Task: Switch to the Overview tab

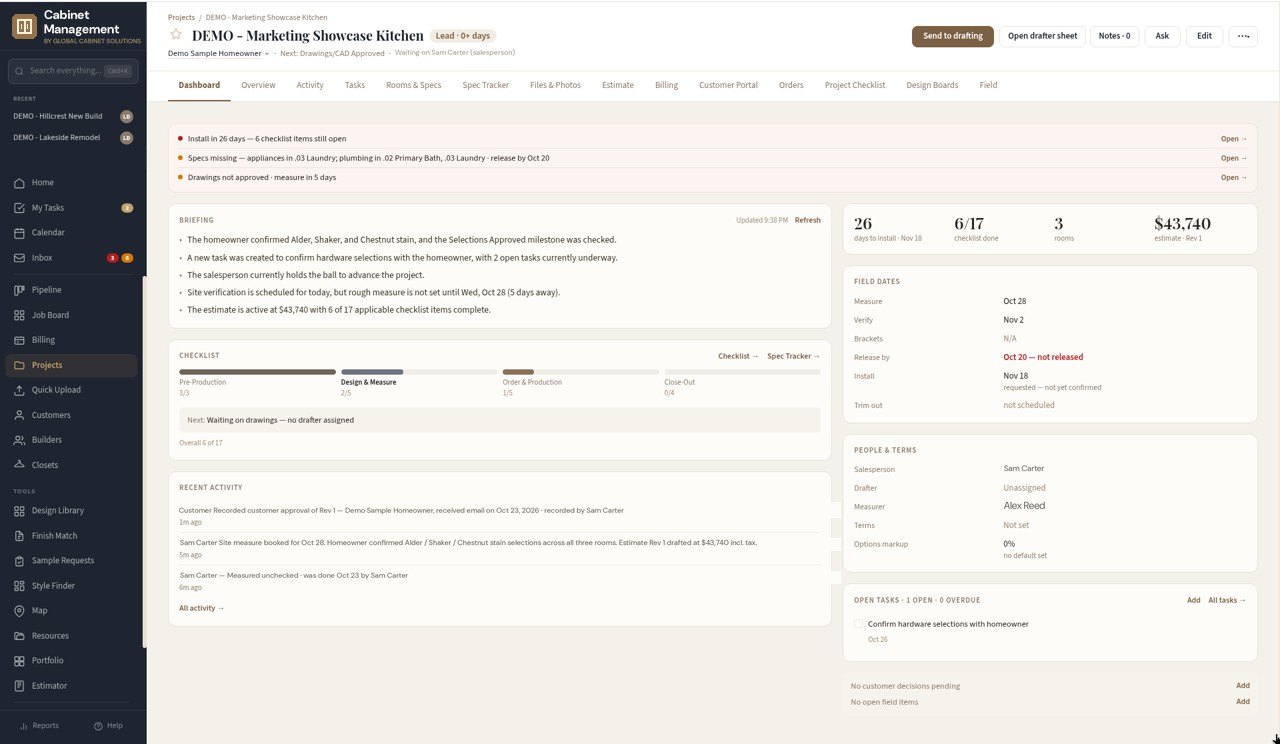Action: [x=258, y=85]
